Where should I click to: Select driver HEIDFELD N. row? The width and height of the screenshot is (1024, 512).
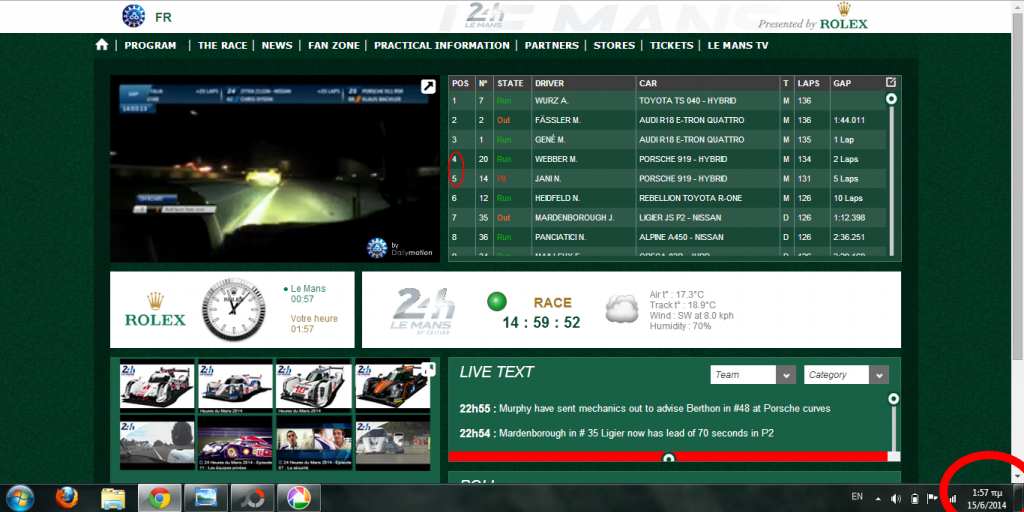[667, 198]
